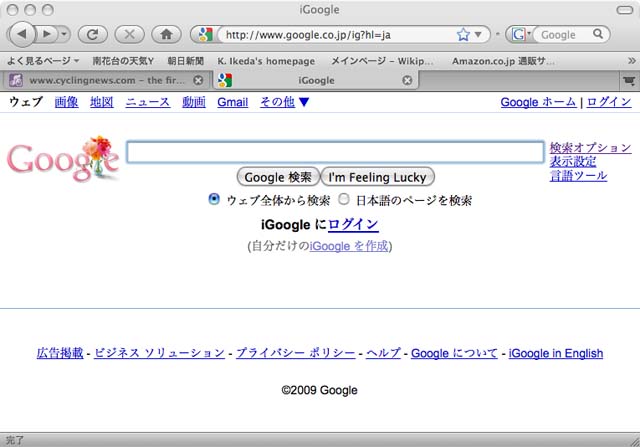Image resolution: width=640 pixels, height=447 pixels.
Task: Expand the その他 more services menu
Action: tap(284, 102)
